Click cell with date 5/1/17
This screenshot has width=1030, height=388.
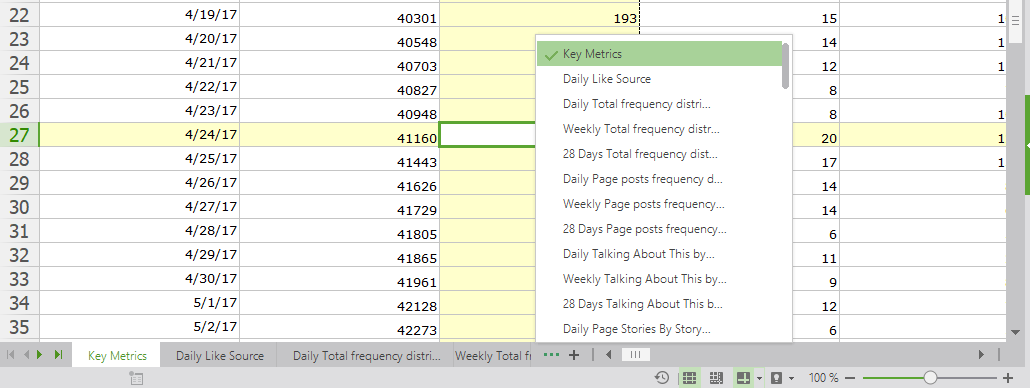point(140,303)
